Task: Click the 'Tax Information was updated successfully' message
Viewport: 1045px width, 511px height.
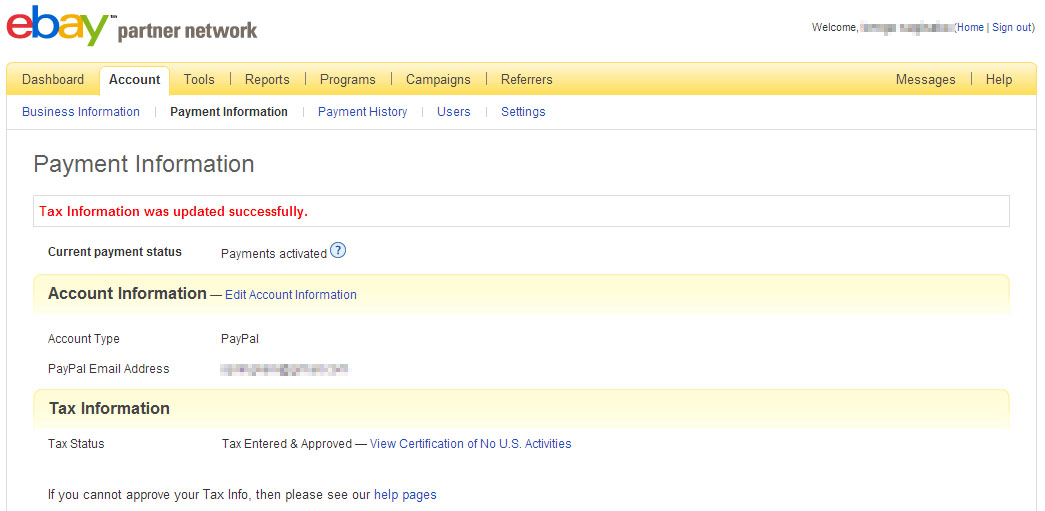Action: pos(173,212)
